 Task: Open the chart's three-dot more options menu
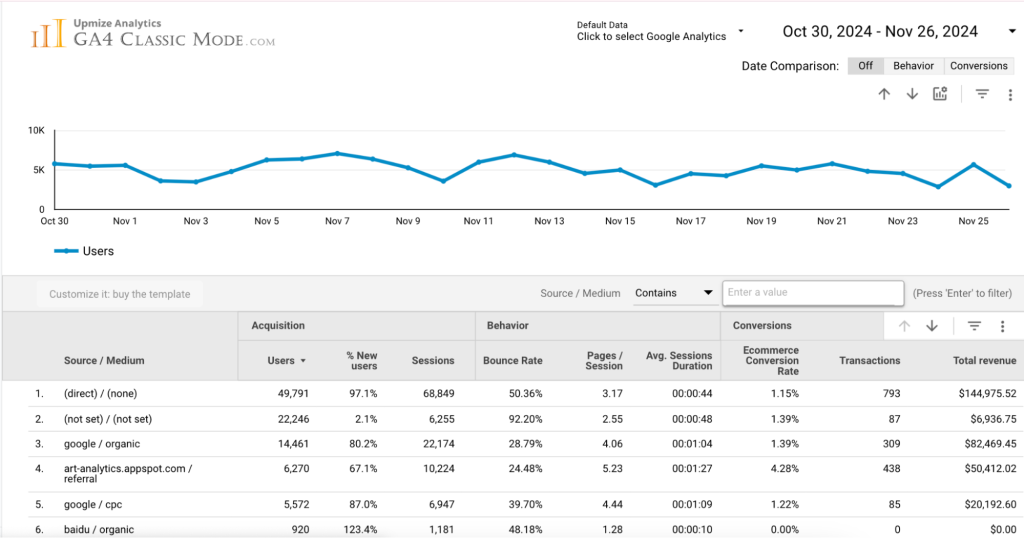[1010, 94]
